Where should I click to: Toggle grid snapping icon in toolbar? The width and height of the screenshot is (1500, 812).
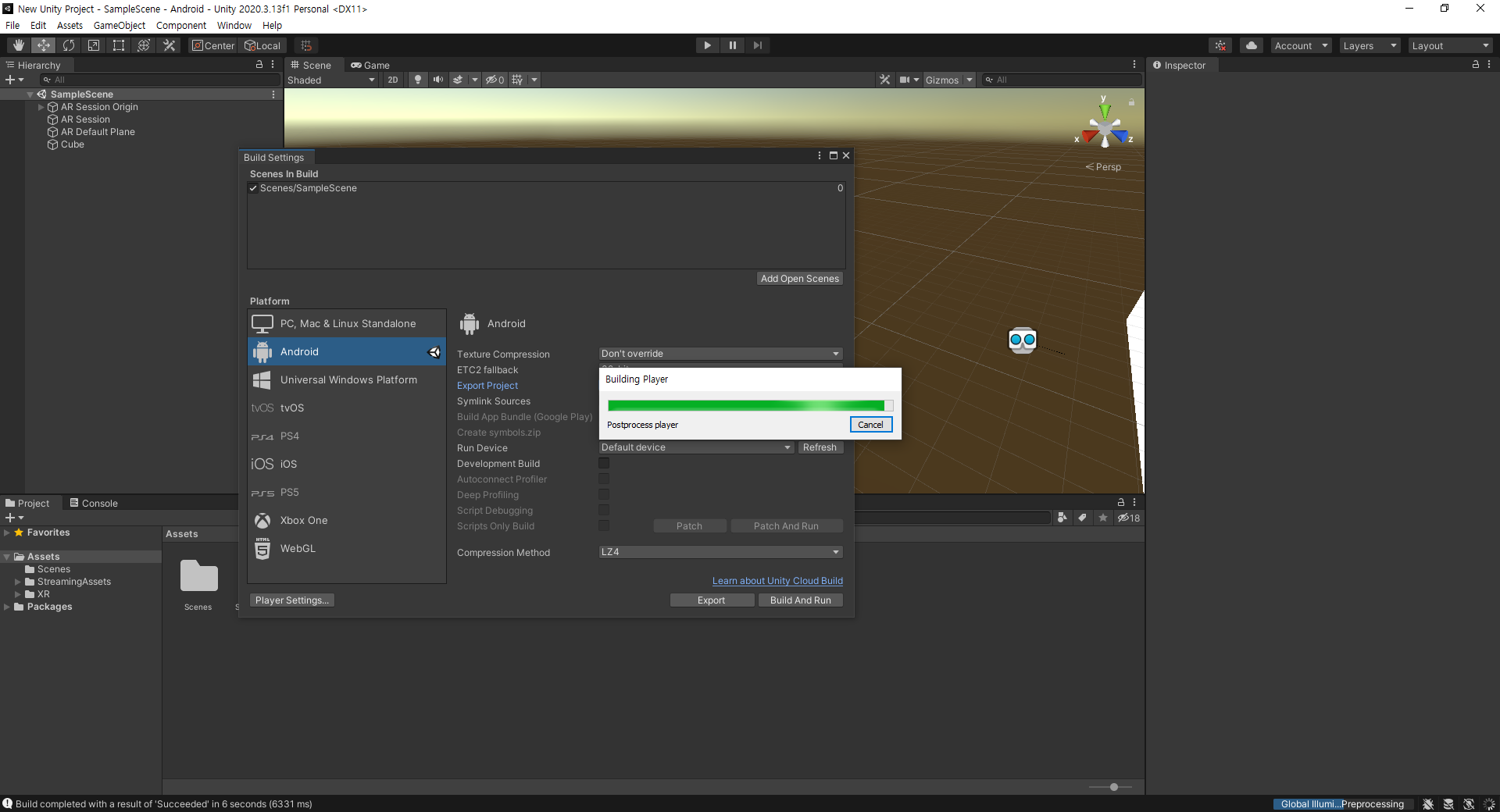[306, 45]
